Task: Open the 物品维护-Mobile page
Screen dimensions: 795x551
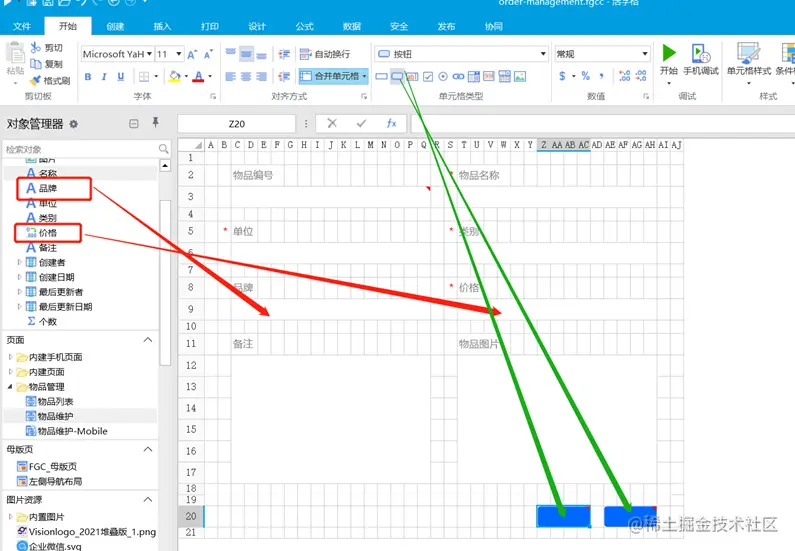Action: 66,431
